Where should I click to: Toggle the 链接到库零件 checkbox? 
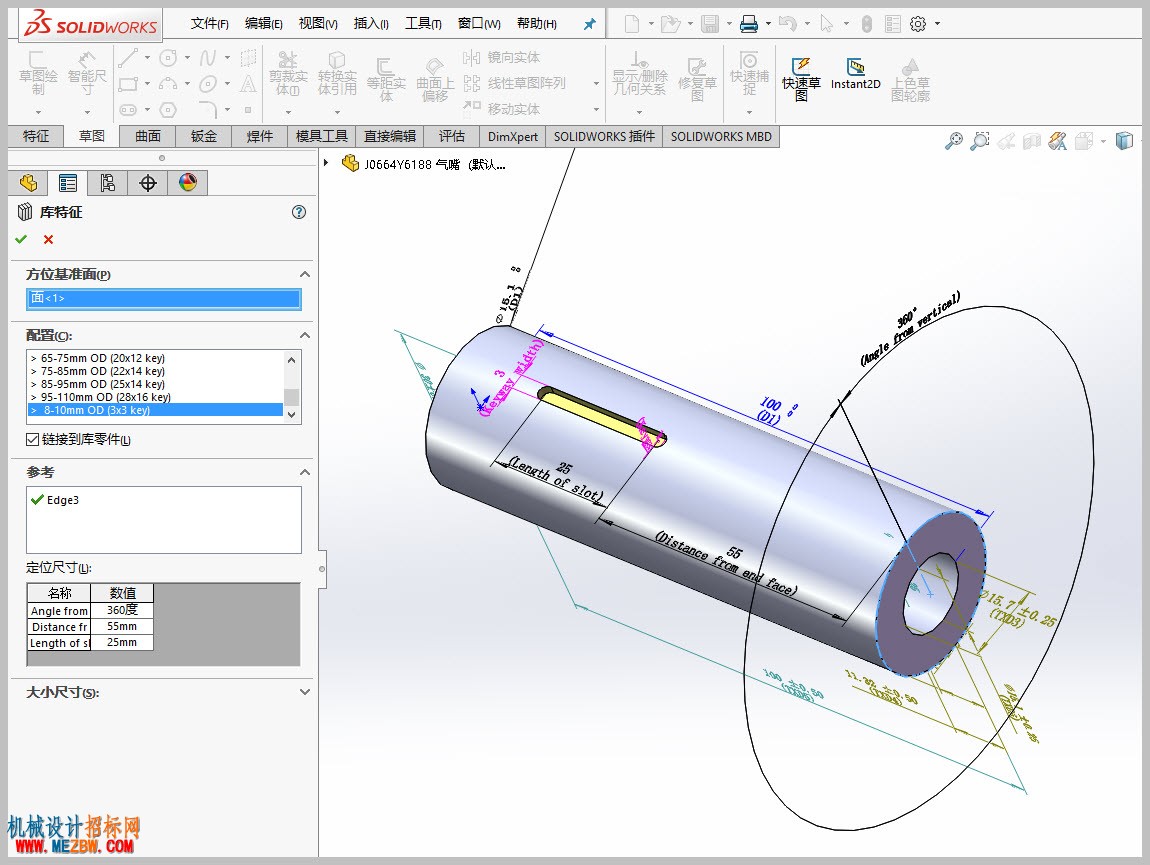coord(32,439)
